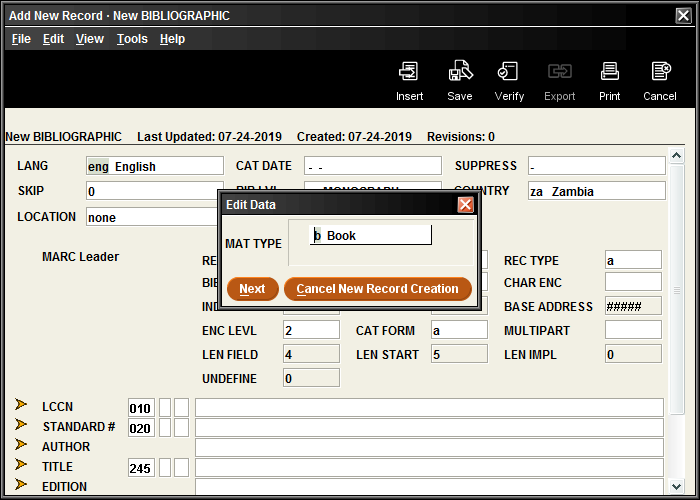Click the SUPPRESS field
Image resolution: width=700 pixels, height=500 pixels.
click(x=596, y=166)
